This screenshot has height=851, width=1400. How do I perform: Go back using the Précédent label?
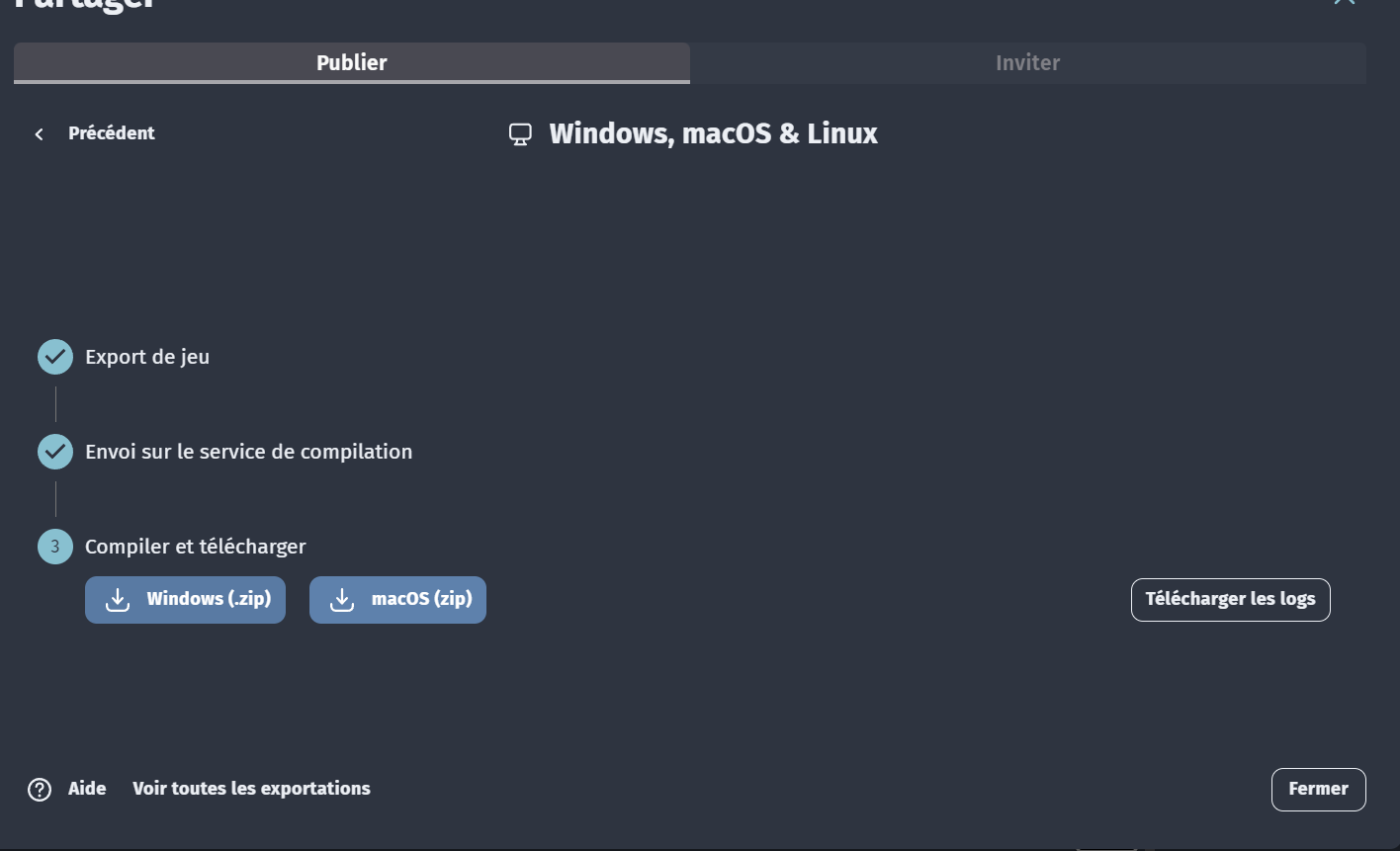pos(111,133)
